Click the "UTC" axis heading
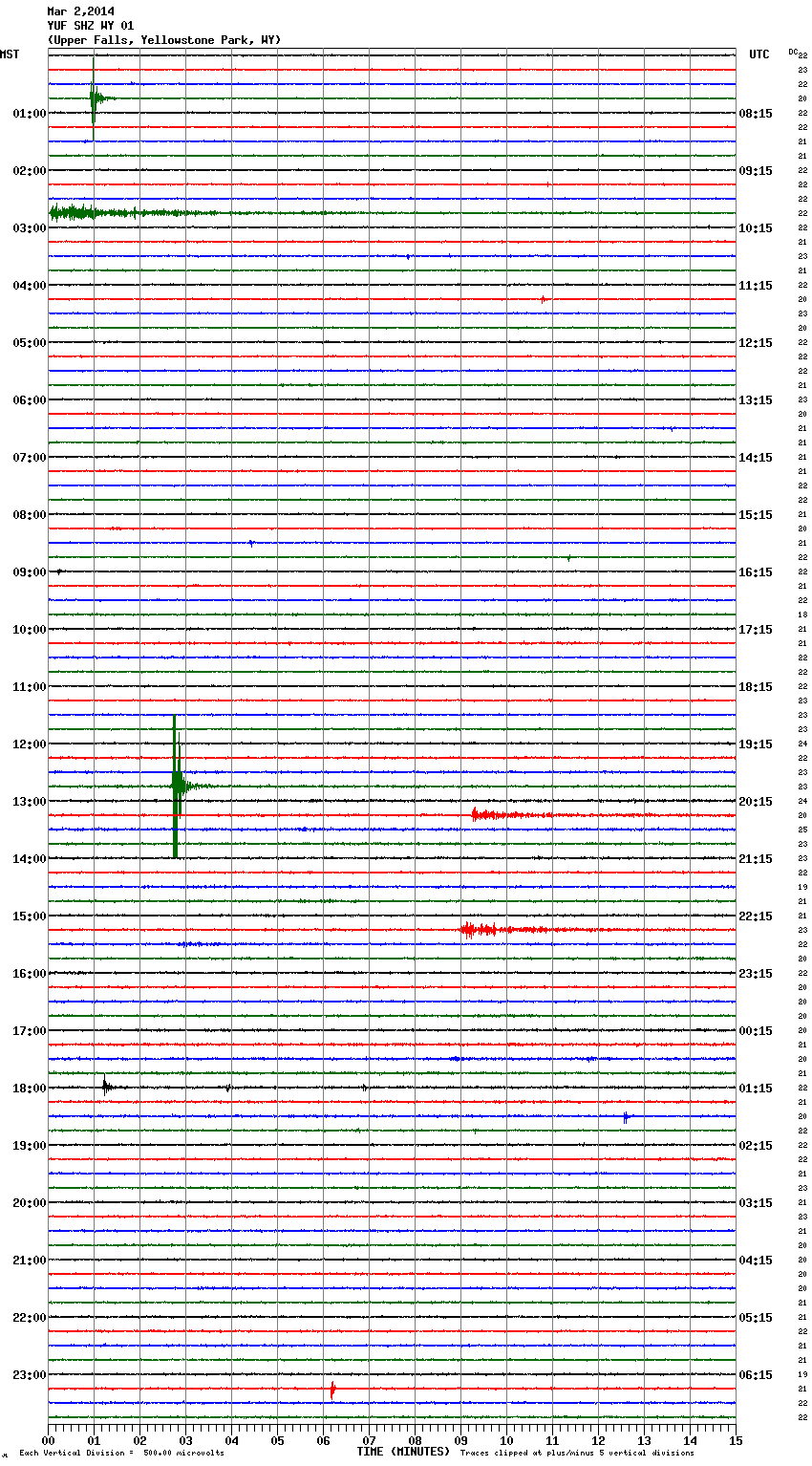Image resolution: width=812 pixels, height=1466 pixels. (759, 54)
